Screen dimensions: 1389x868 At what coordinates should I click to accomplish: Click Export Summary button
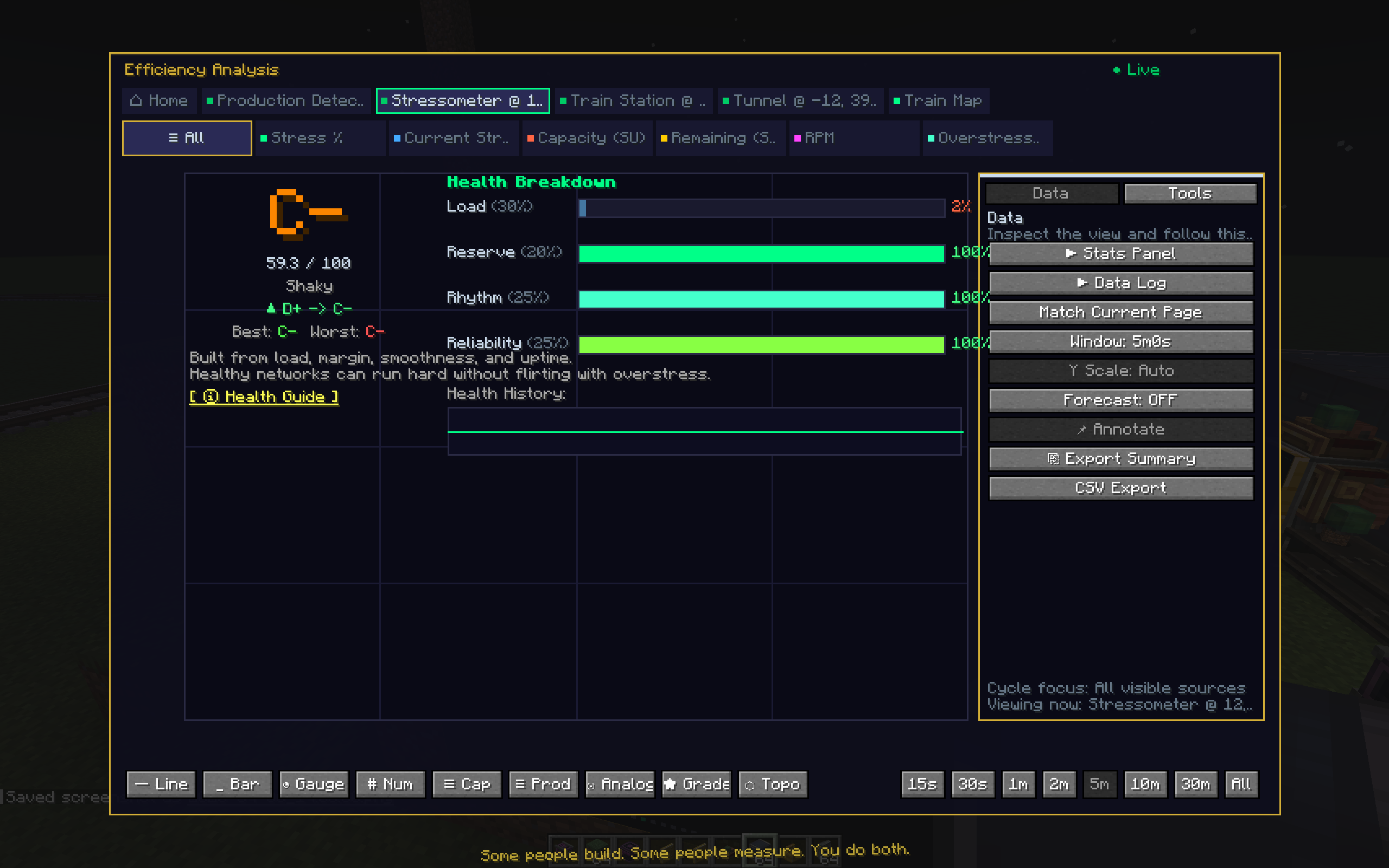coord(1120,459)
